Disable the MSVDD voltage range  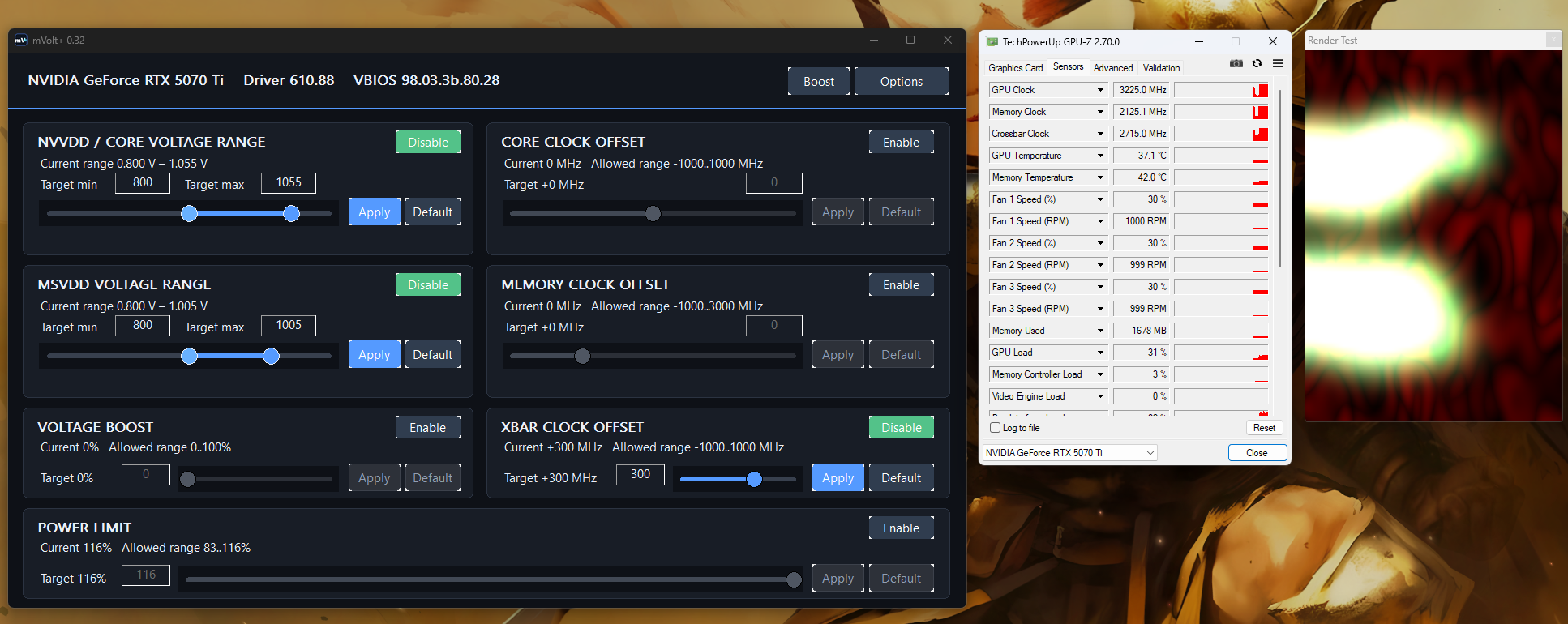pos(428,284)
